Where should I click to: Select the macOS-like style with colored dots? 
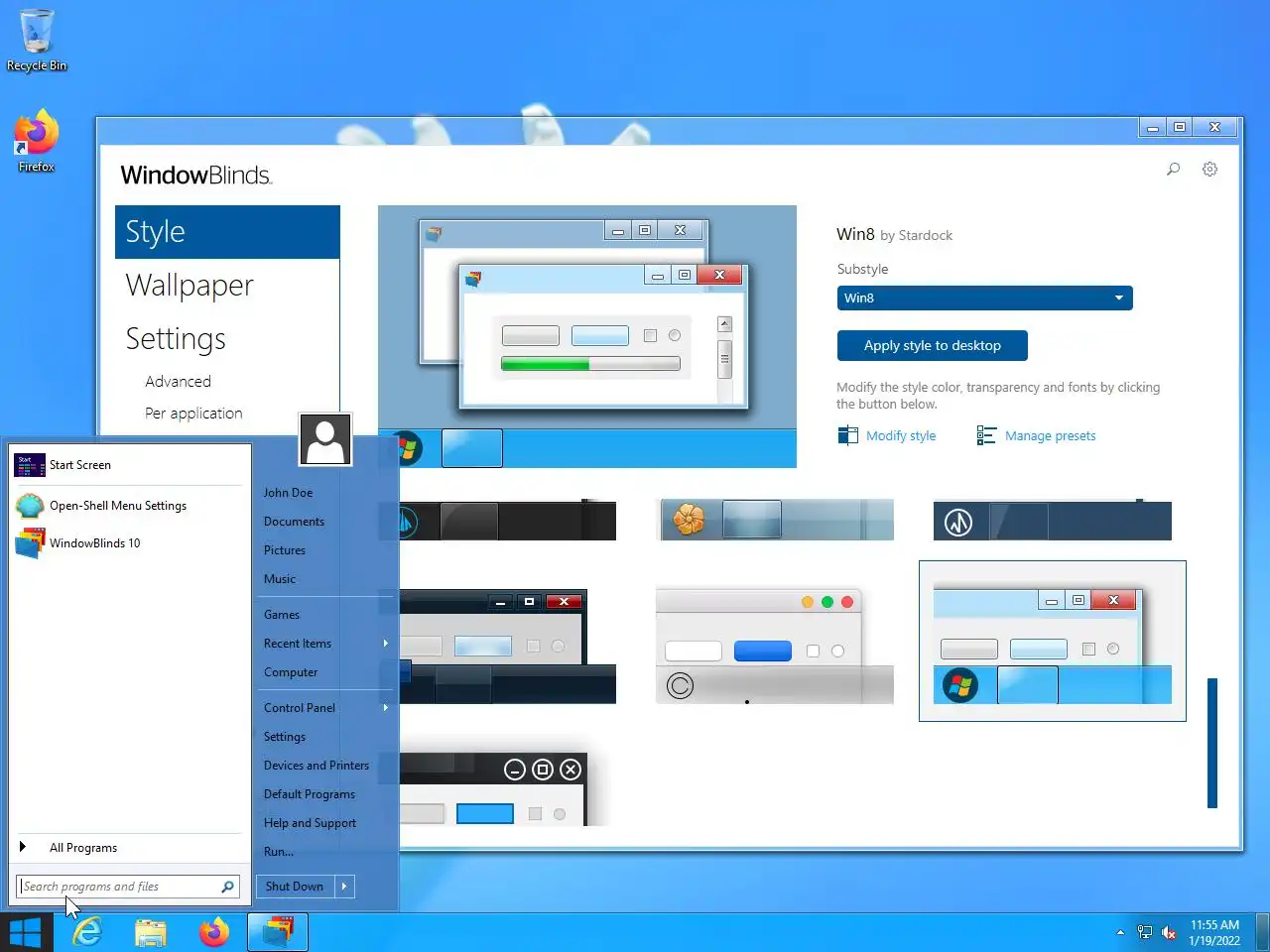tap(775, 645)
